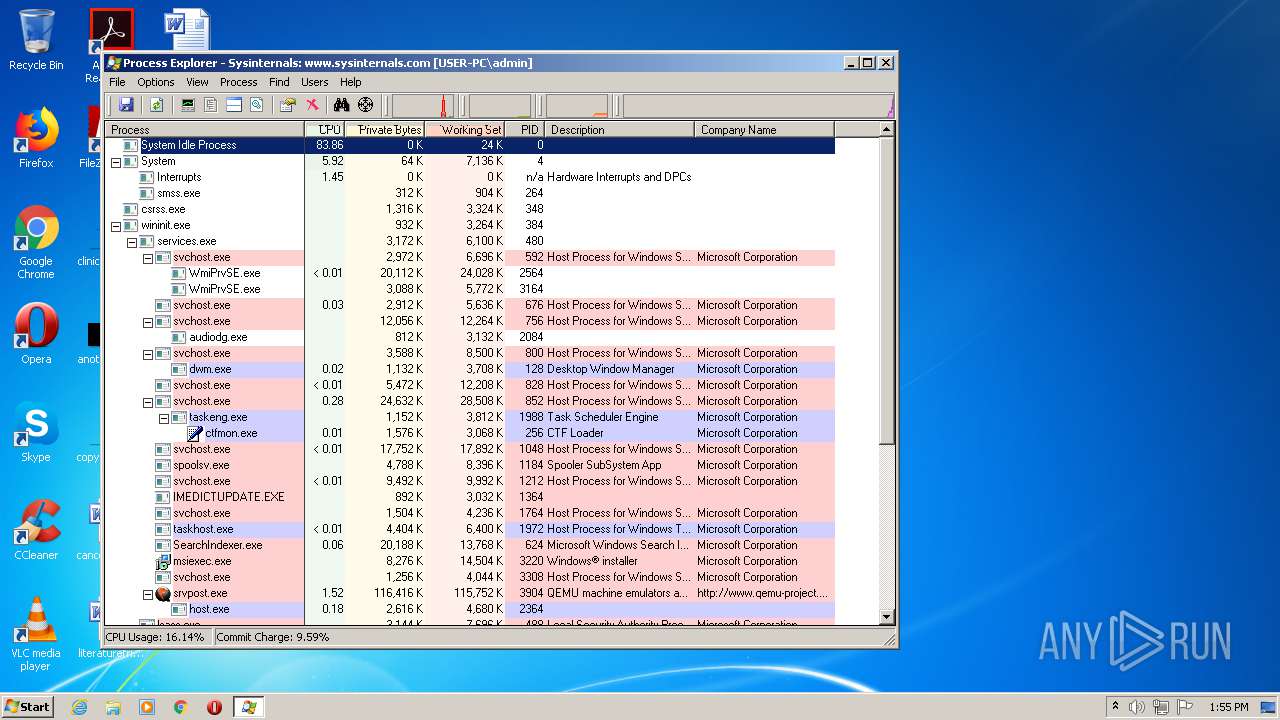Collapse the svchost.exe PID 852 node
The image size is (1280, 720).
(x=148, y=401)
